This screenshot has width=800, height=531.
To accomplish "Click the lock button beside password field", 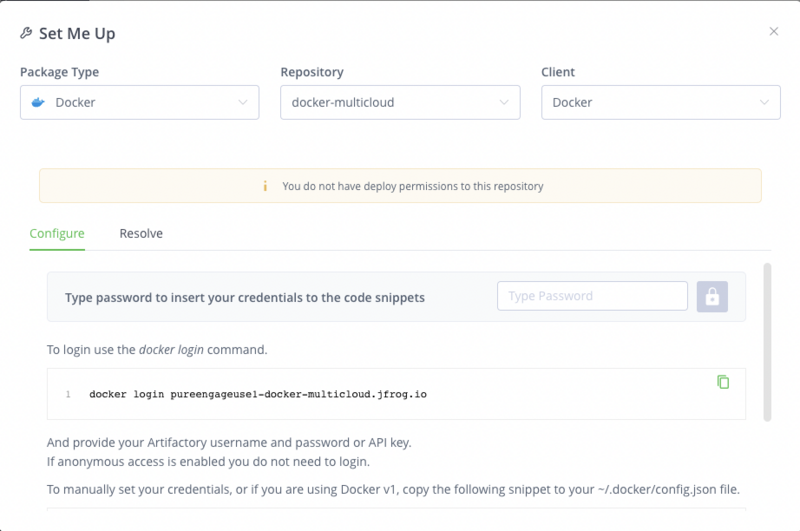I will [x=712, y=296].
